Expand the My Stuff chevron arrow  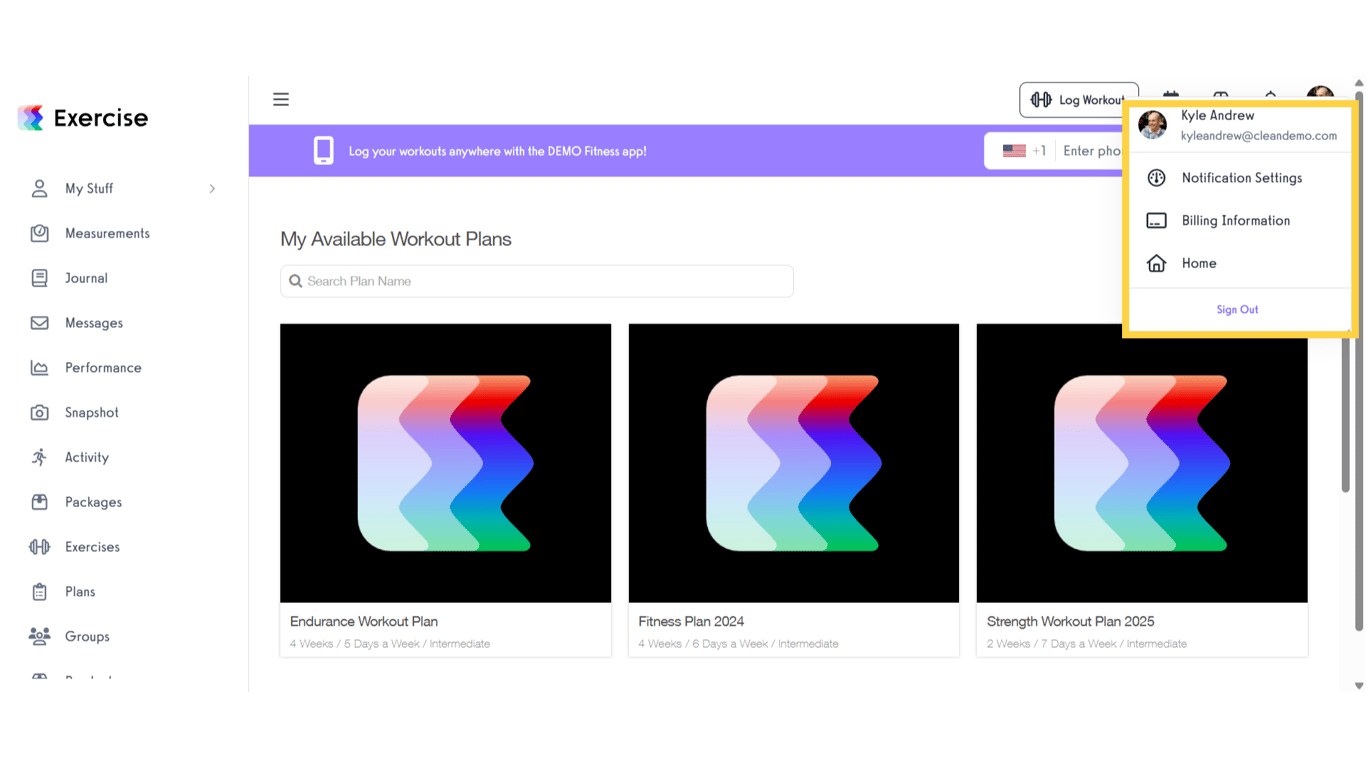[212, 188]
